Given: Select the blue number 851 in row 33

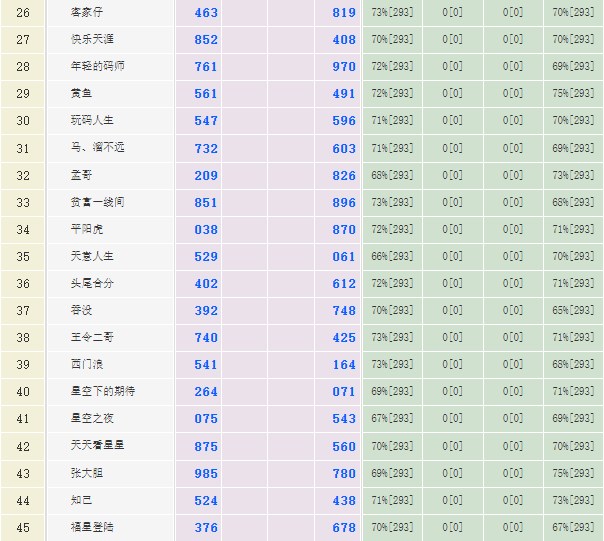Looking at the screenshot, I should click(206, 202).
